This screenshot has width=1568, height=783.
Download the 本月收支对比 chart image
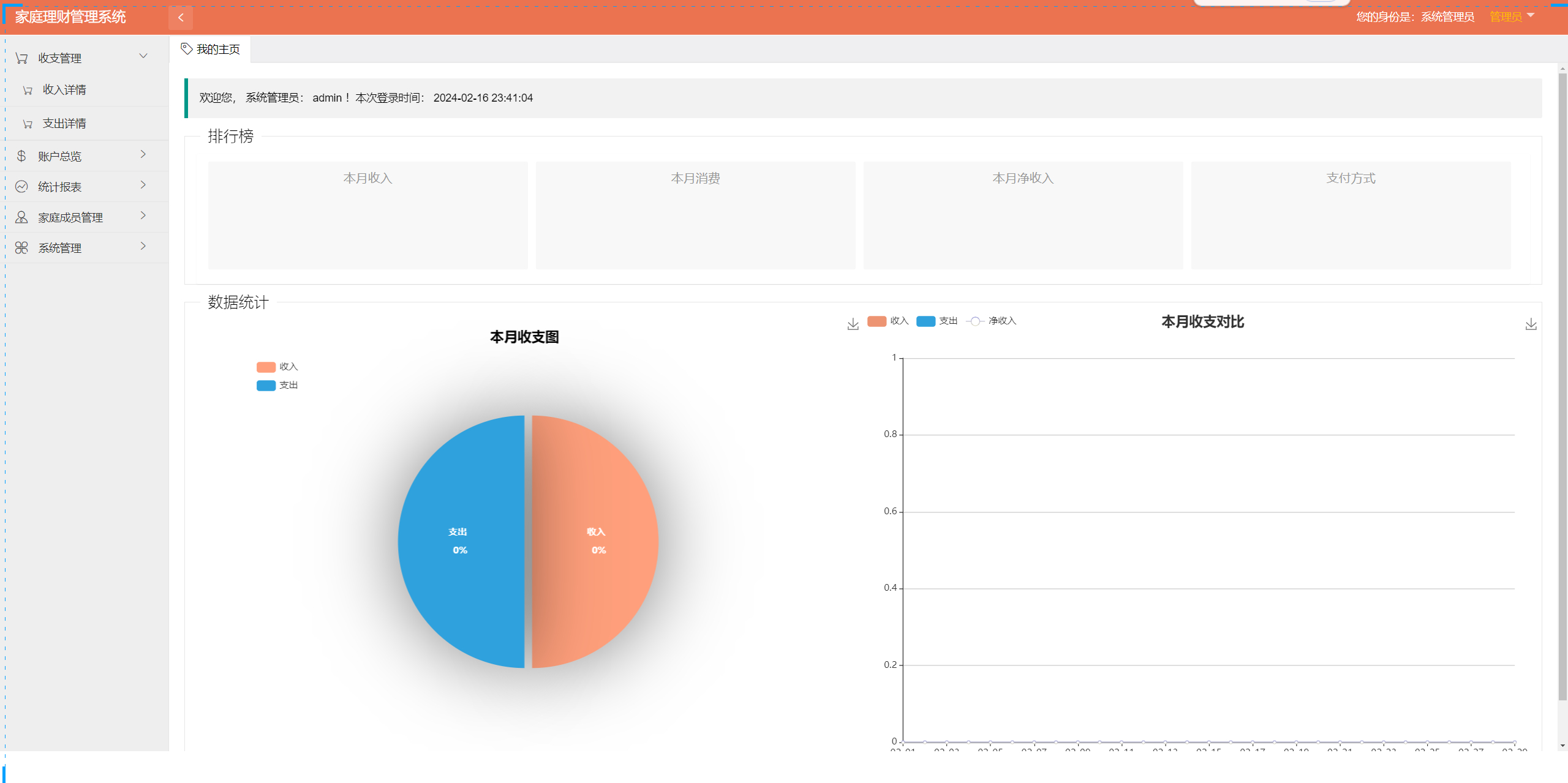[1531, 324]
